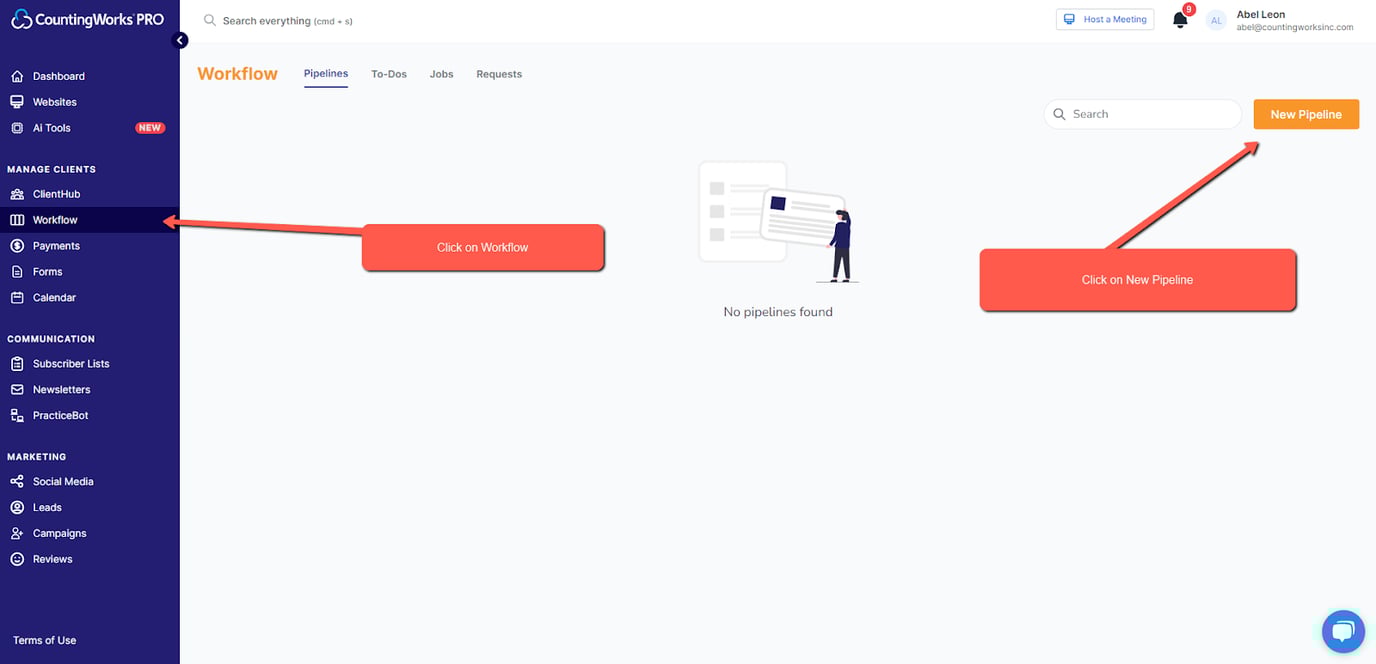Screen dimensions: 1376x664
Task: Open PracticeBot from the sidebar
Action: (x=60, y=414)
